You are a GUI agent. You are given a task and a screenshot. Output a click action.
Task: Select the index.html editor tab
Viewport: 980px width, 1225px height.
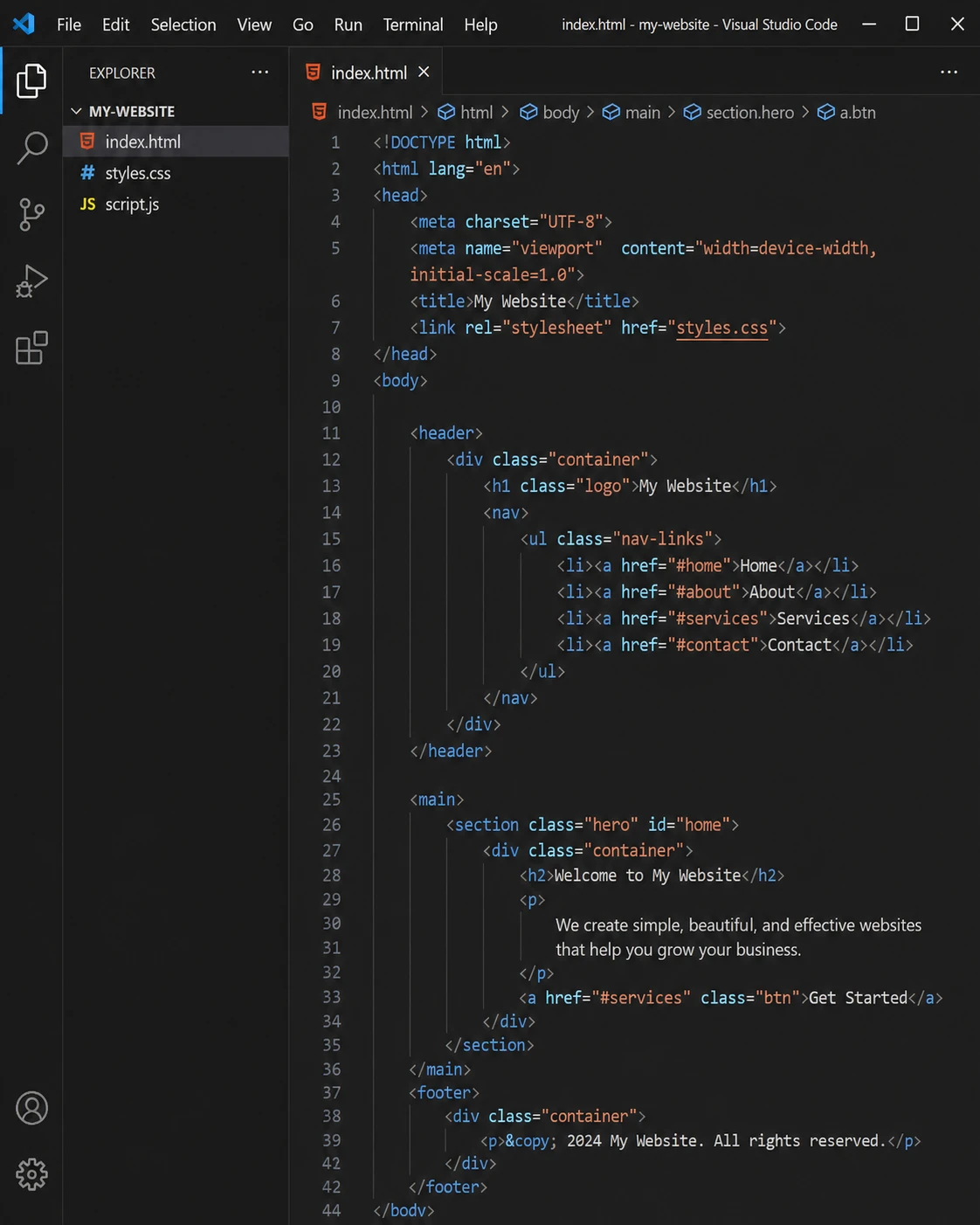pos(368,73)
